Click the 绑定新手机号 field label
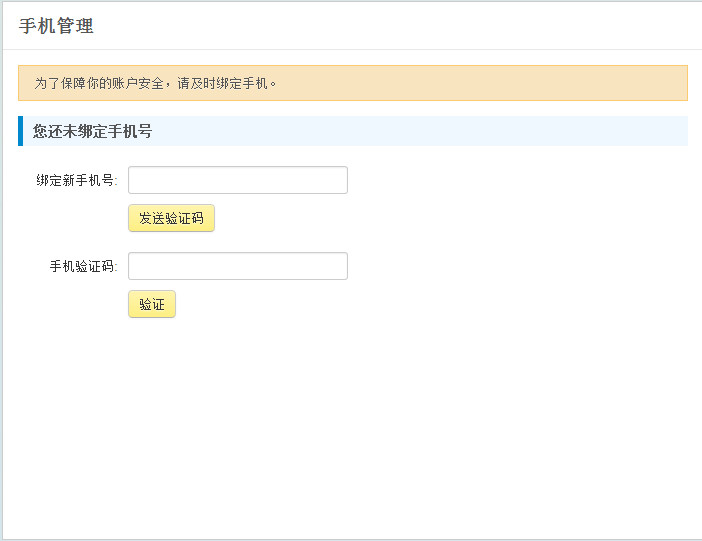The height and width of the screenshot is (541, 702). (x=77, y=181)
